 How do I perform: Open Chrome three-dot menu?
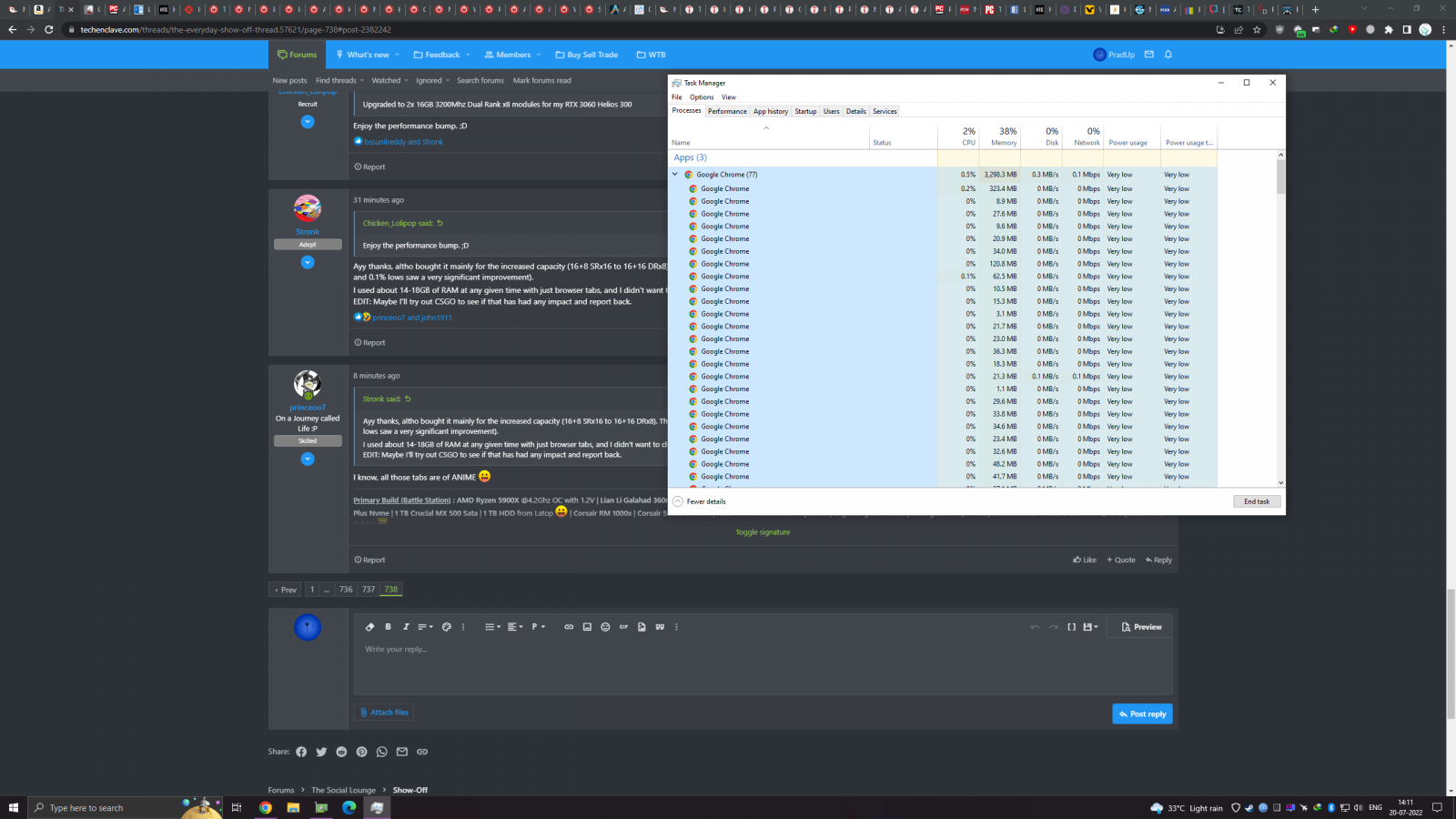(x=1443, y=29)
